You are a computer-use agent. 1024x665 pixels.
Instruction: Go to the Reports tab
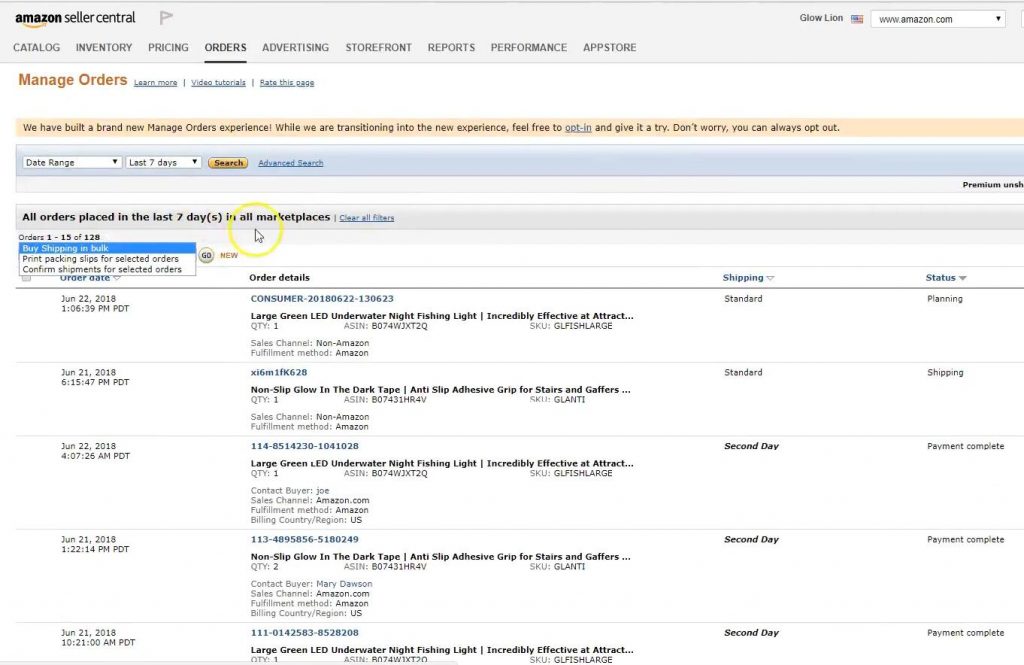[x=451, y=47]
